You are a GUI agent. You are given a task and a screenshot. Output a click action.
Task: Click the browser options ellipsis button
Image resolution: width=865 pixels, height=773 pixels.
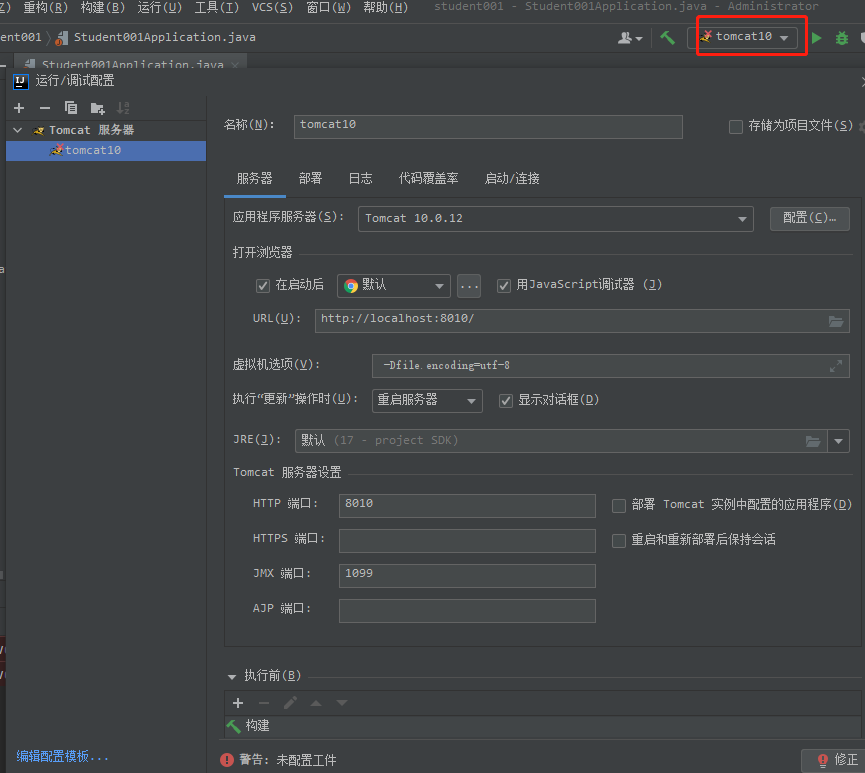click(469, 286)
